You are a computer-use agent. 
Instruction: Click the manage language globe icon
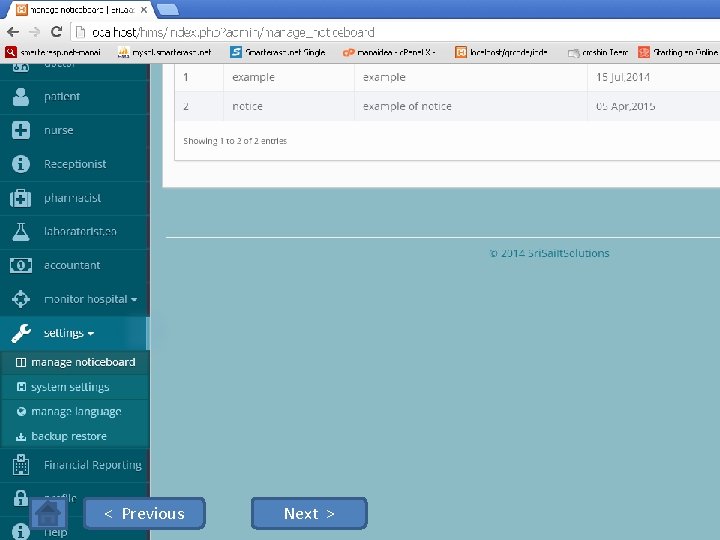tap(21, 411)
